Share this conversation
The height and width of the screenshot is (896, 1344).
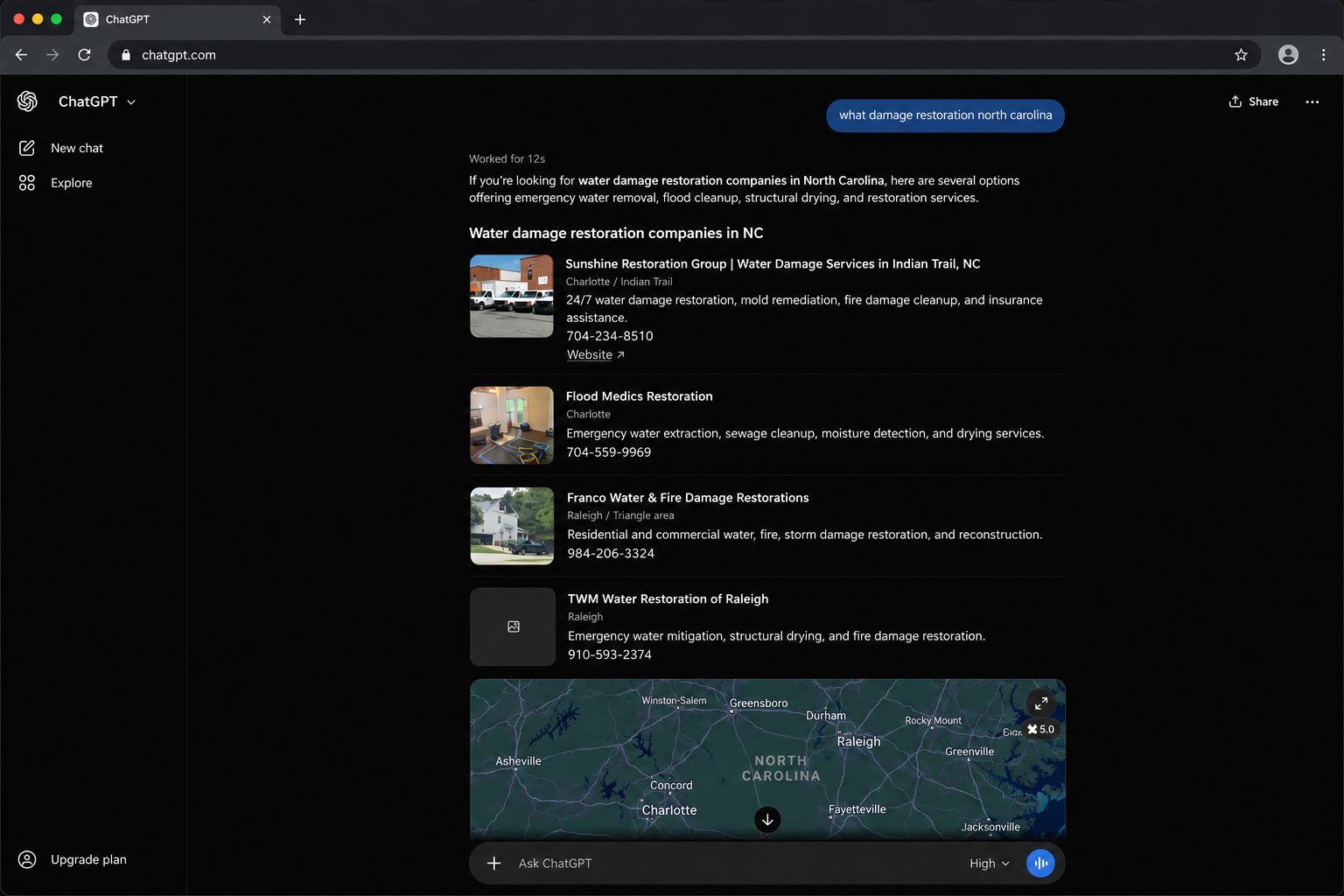pyautogui.click(x=1254, y=101)
